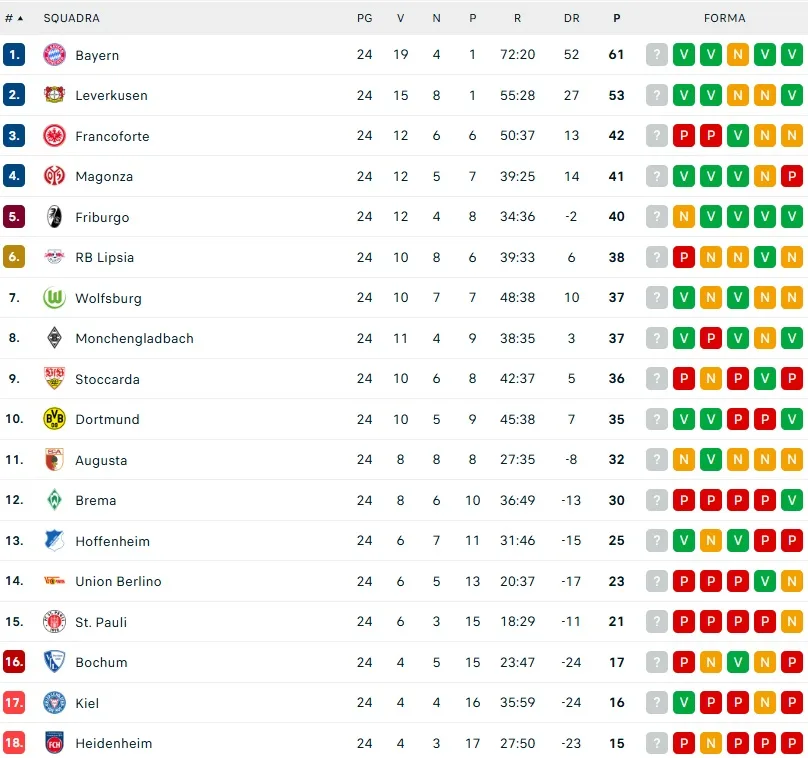Screen dimensions: 808x758
Task: Sort by the DR column header
Action: click(571, 18)
